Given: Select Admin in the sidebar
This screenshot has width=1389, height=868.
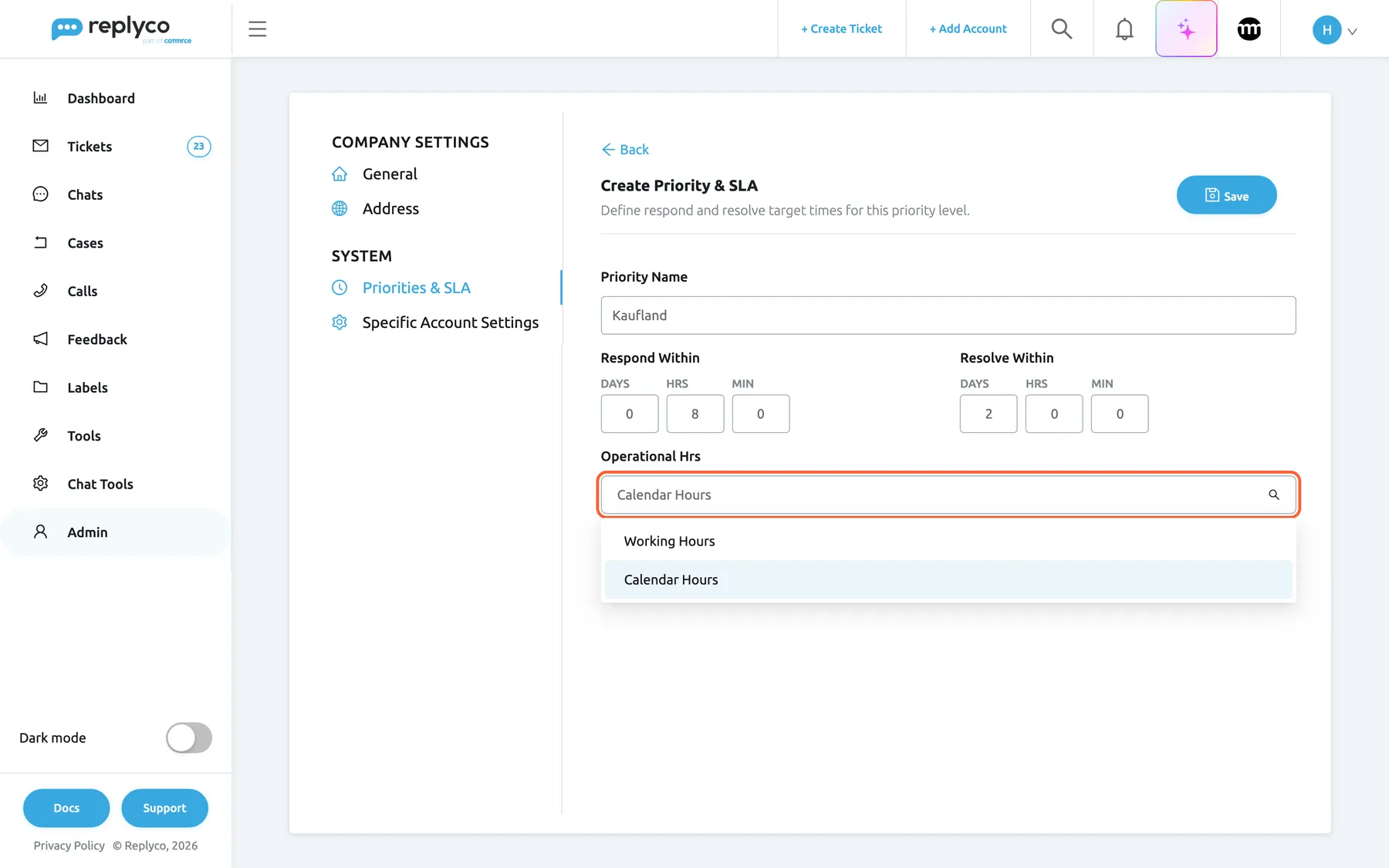Looking at the screenshot, I should tap(116, 532).
